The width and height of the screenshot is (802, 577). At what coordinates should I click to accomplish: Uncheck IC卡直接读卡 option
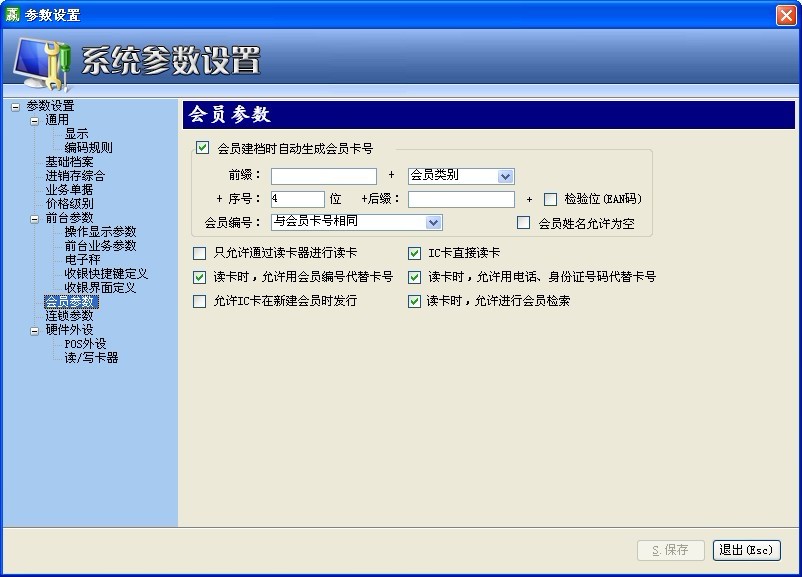(x=414, y=253)
